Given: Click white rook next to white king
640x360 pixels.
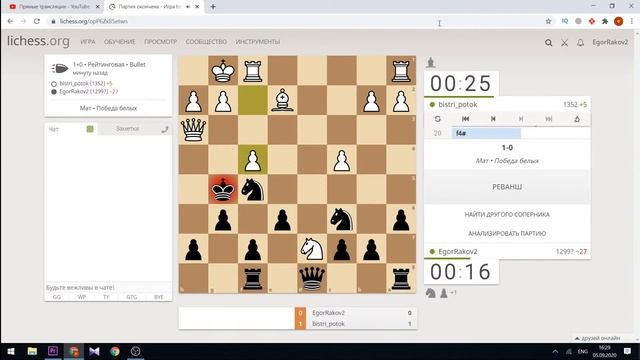Looking at the screenshot, I should coord(253,71).
